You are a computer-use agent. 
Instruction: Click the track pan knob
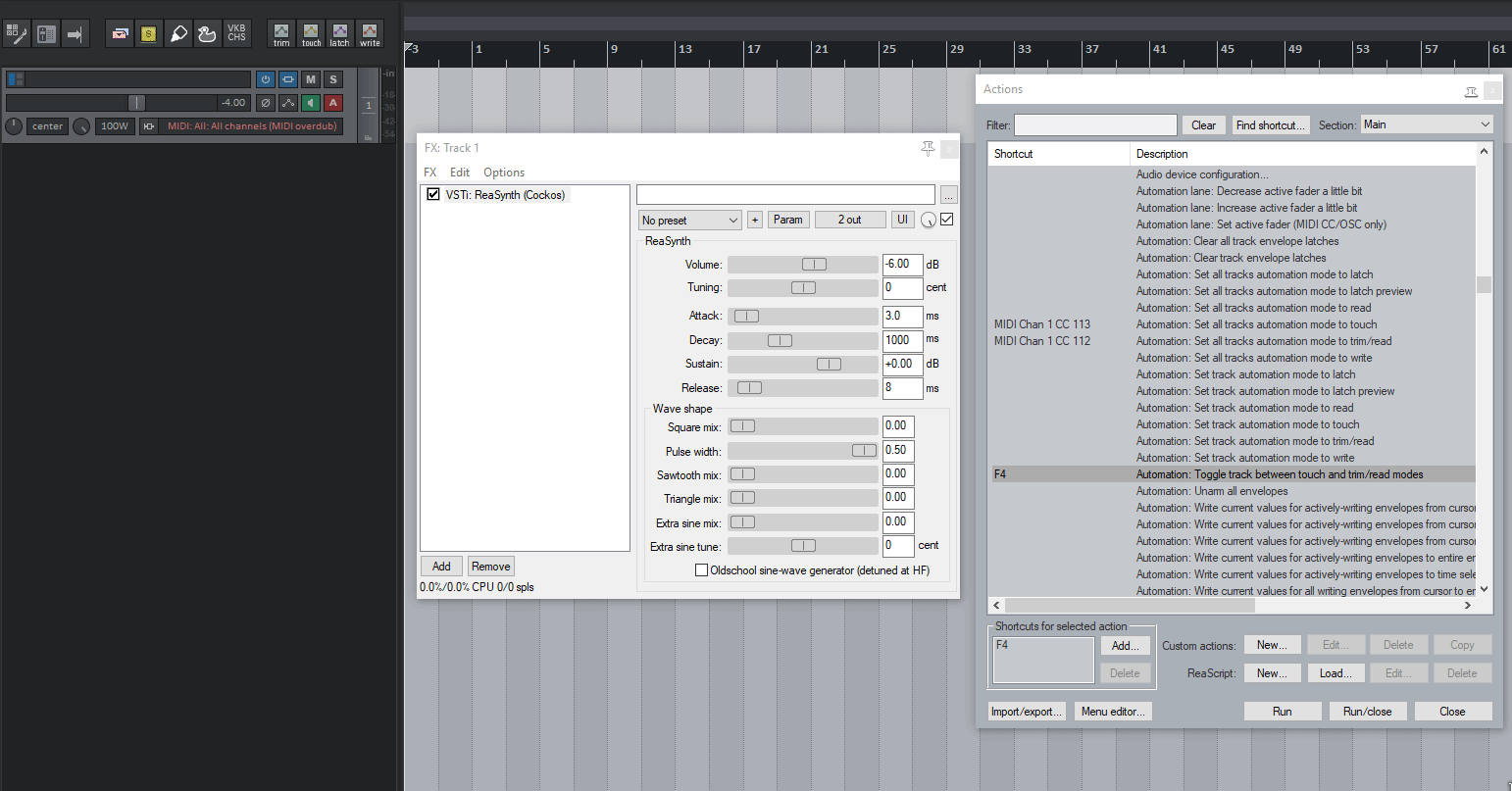pos(14,125)
